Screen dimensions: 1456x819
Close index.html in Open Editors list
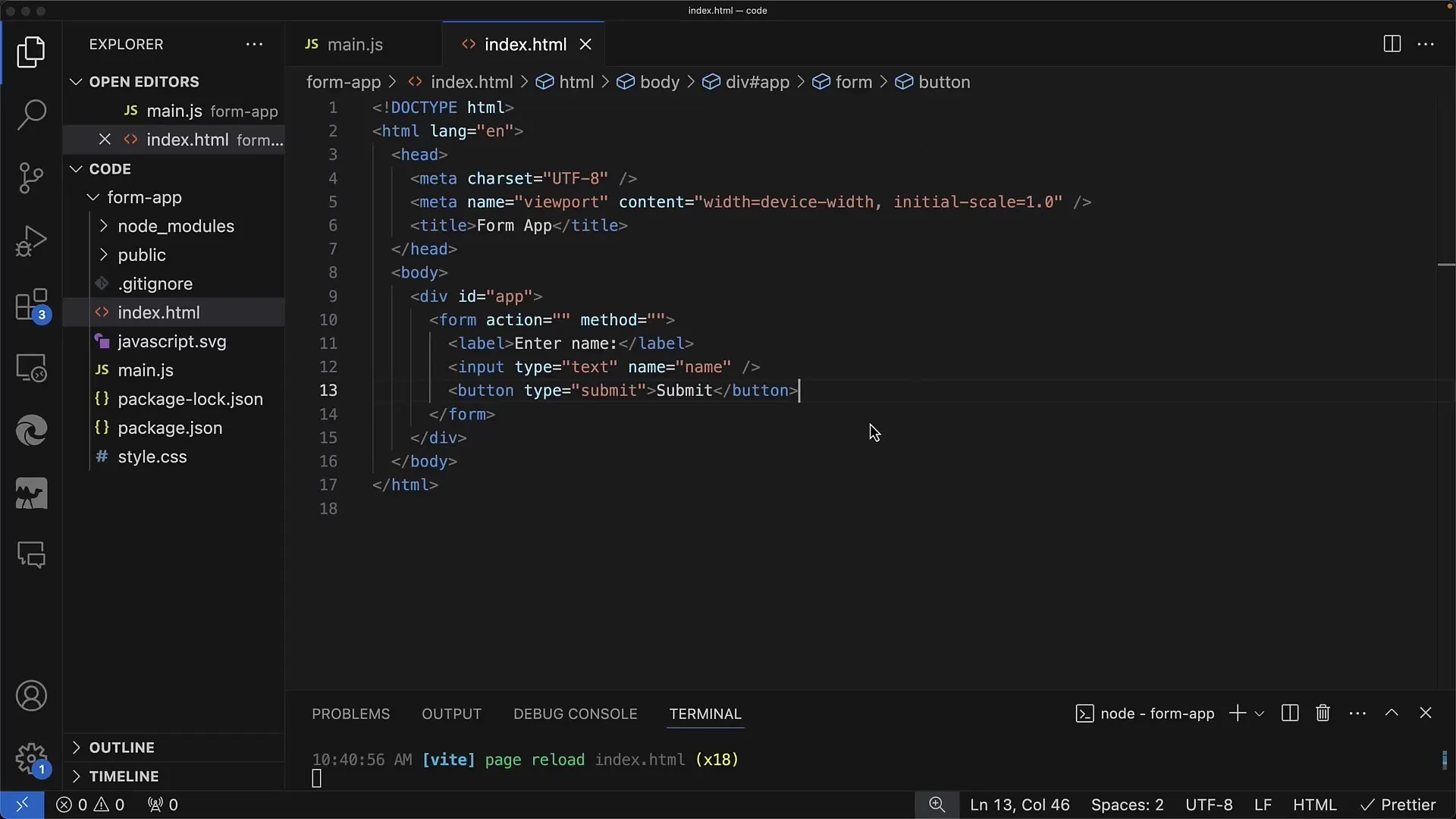click(x=105, y=140)
